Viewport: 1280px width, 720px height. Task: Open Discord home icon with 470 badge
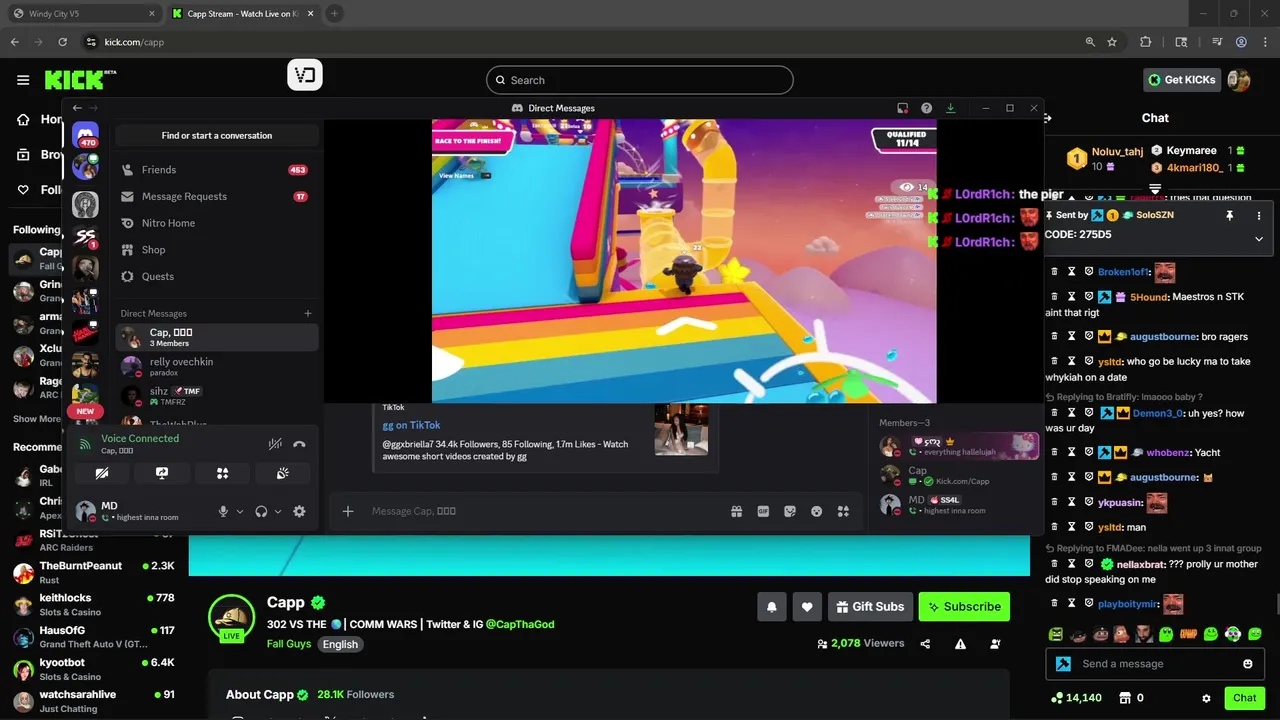86,135
